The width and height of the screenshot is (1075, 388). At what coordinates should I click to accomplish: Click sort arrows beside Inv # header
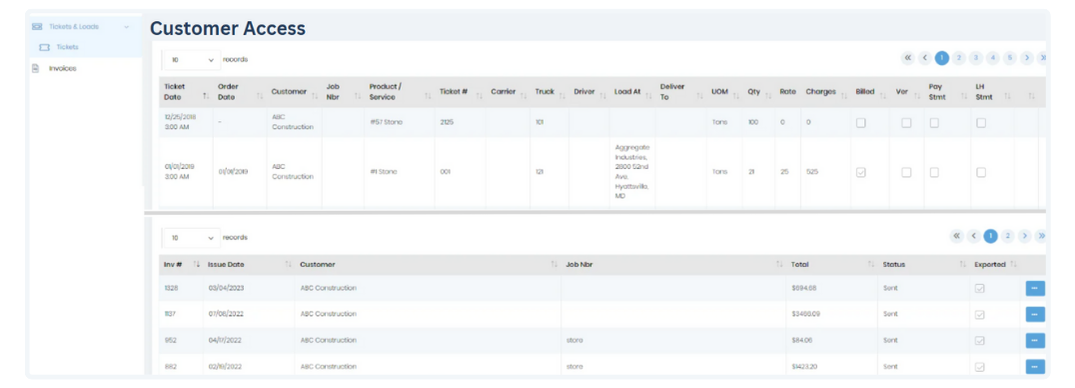click(197, 265)
